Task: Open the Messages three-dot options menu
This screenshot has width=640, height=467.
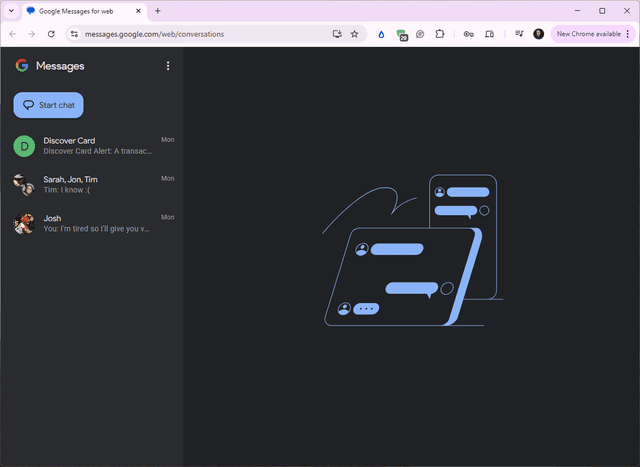Action: 168,66
